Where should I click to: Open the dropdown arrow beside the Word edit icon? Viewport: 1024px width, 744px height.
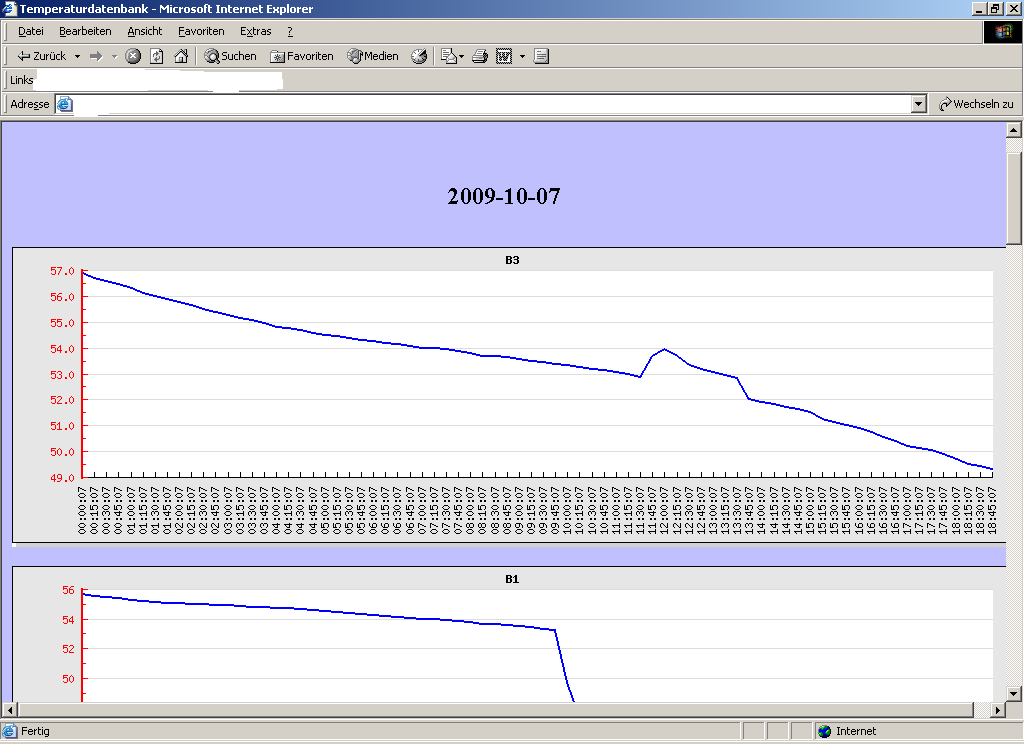tap(522, 56)
